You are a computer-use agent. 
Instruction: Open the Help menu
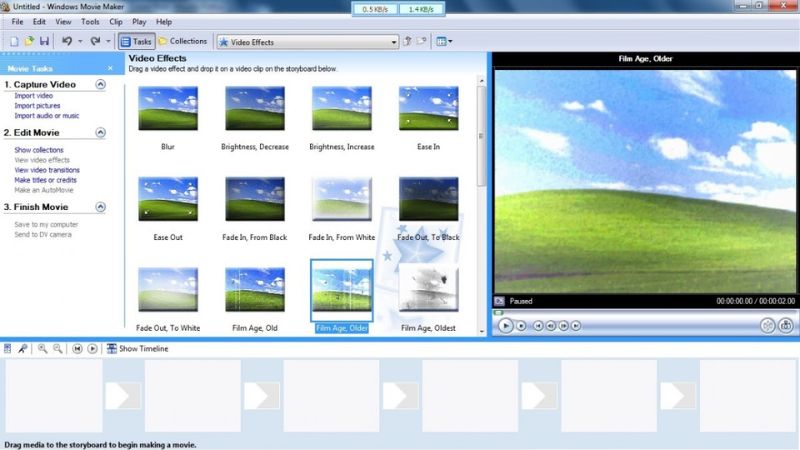point(164,22)
